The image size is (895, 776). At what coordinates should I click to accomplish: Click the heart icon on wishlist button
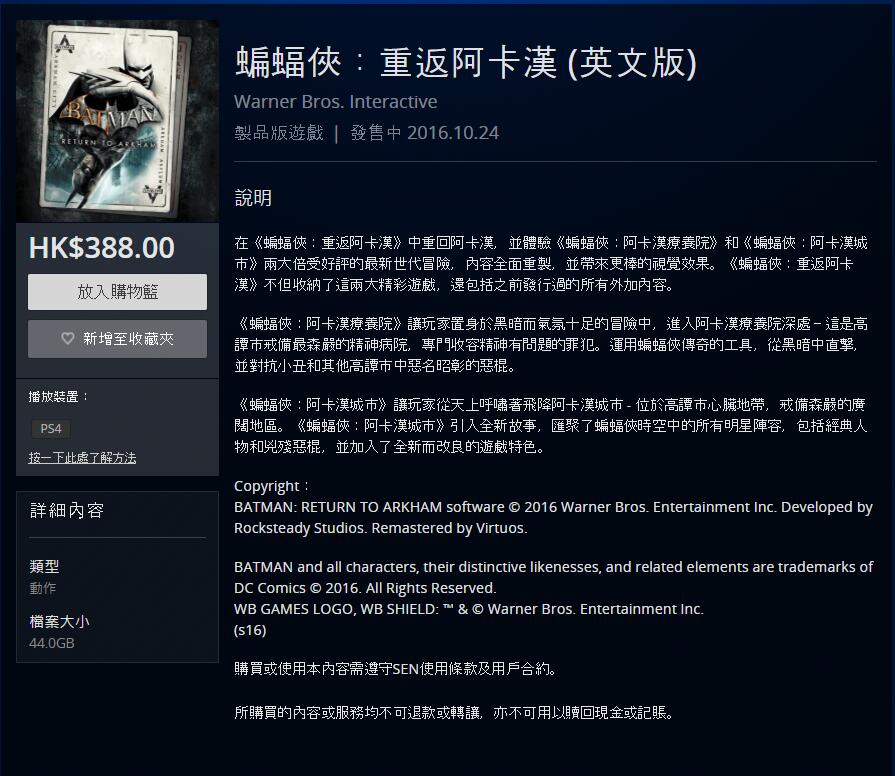click(x=68, y=338)
